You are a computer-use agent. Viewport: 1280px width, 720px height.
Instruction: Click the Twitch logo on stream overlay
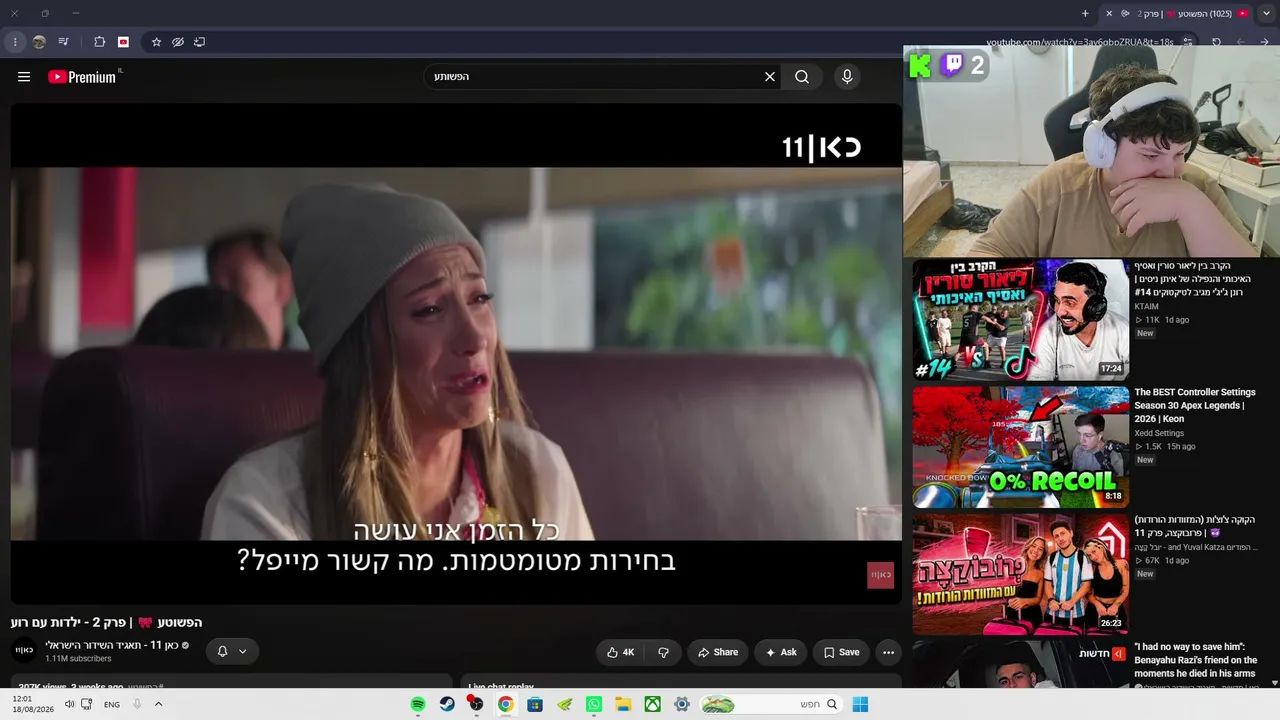click(x=952, y=66)
